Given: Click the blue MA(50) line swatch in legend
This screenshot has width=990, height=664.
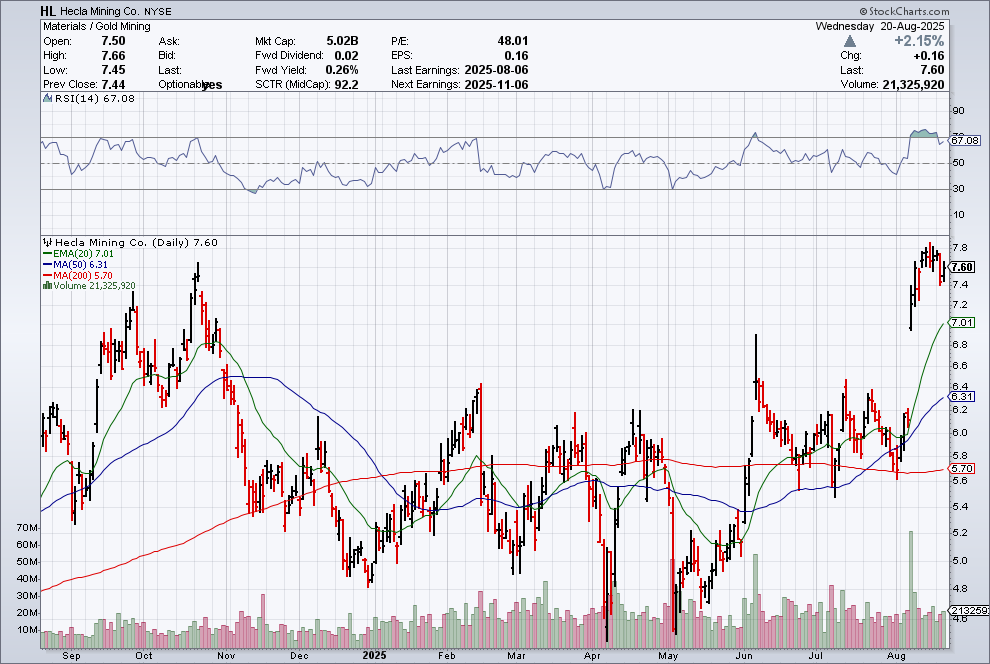Looking at the screenshot, I should coord(47,264).
